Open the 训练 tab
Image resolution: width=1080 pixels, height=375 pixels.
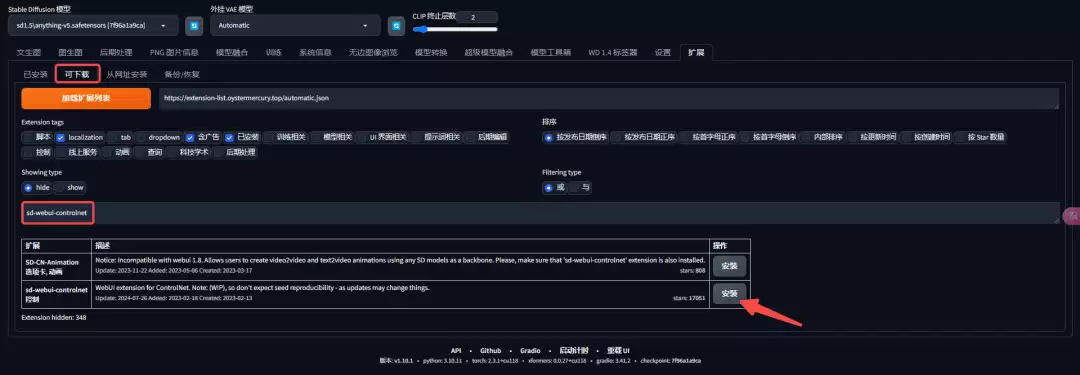click(273, 52)
